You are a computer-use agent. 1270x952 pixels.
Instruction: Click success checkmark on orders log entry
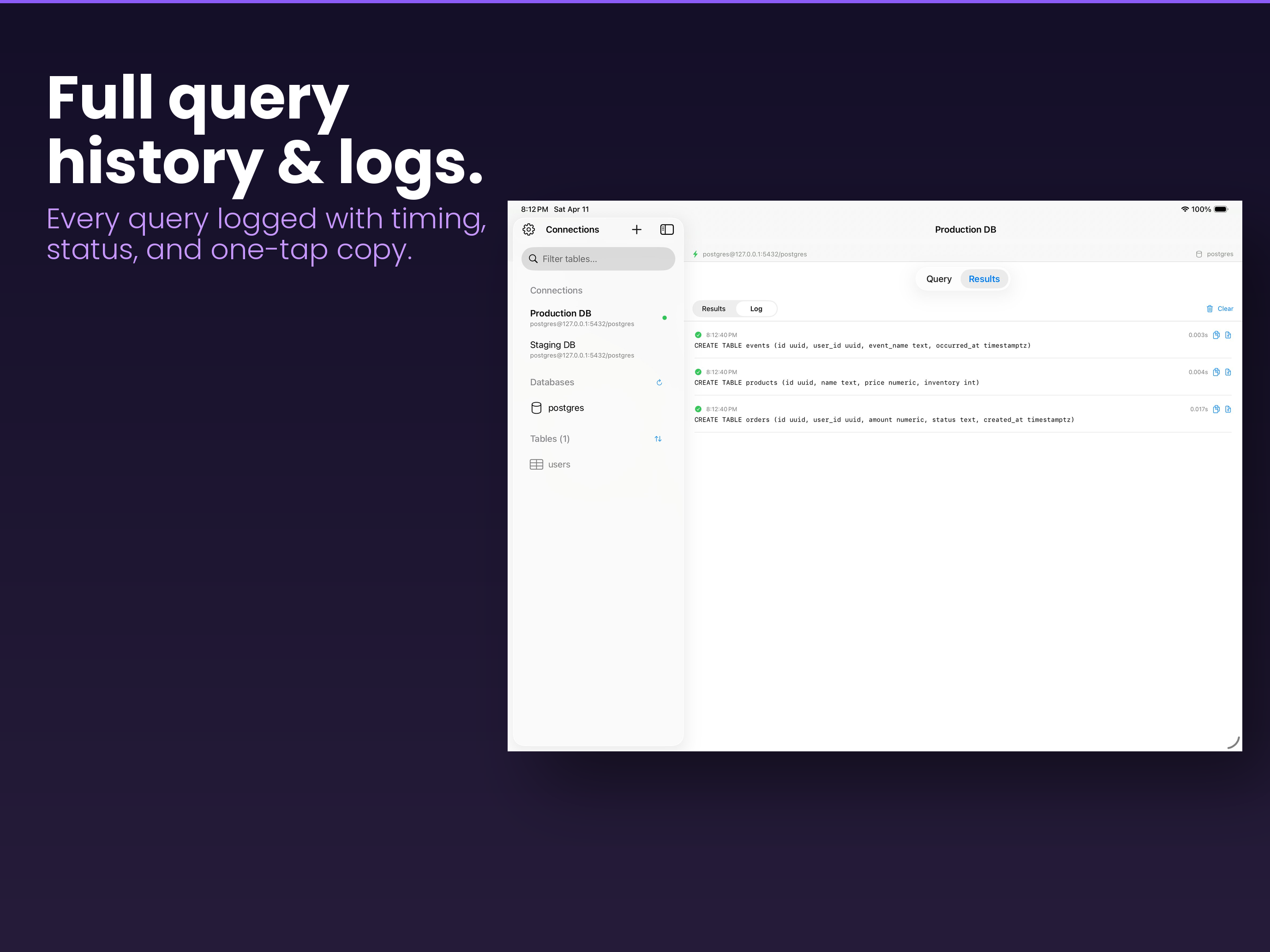tap(698, 409)
